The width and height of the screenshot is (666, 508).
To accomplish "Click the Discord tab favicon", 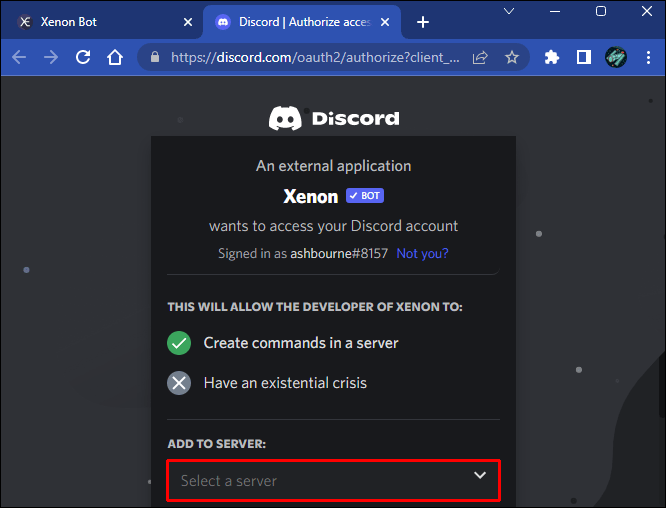I will pyautogui.click(x=223, y=22).
